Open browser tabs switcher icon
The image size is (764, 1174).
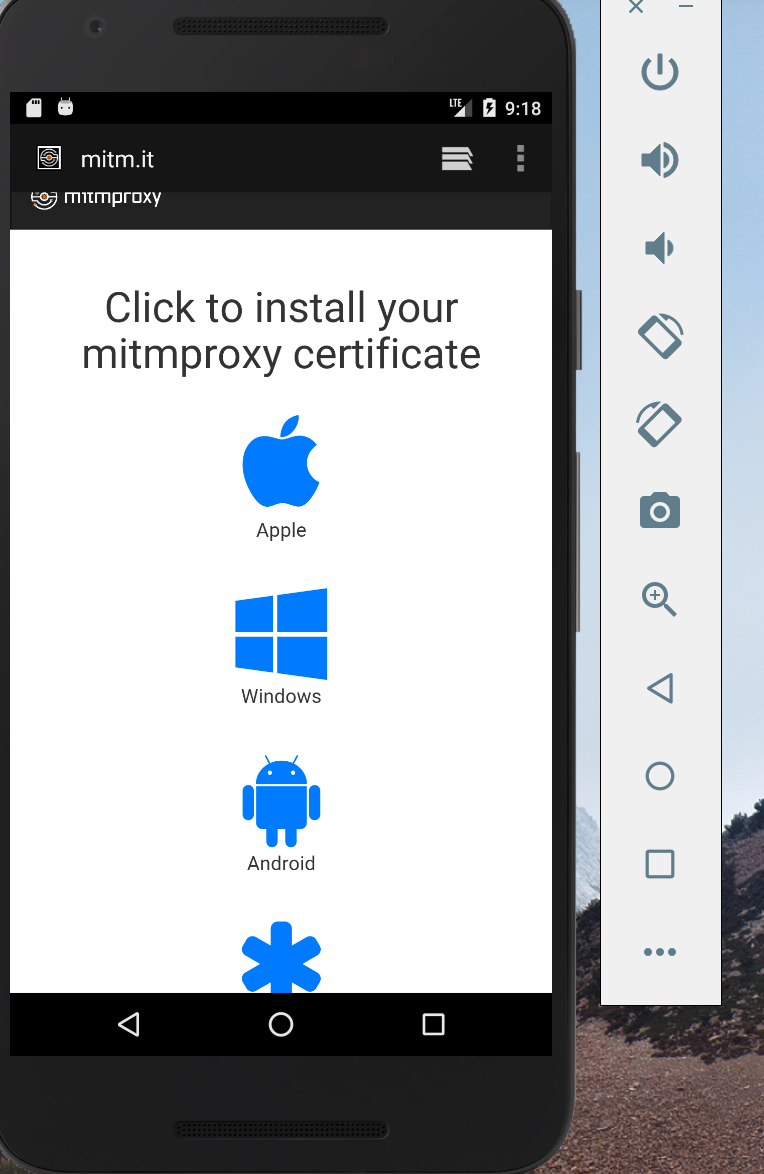(x=457, y=158)
